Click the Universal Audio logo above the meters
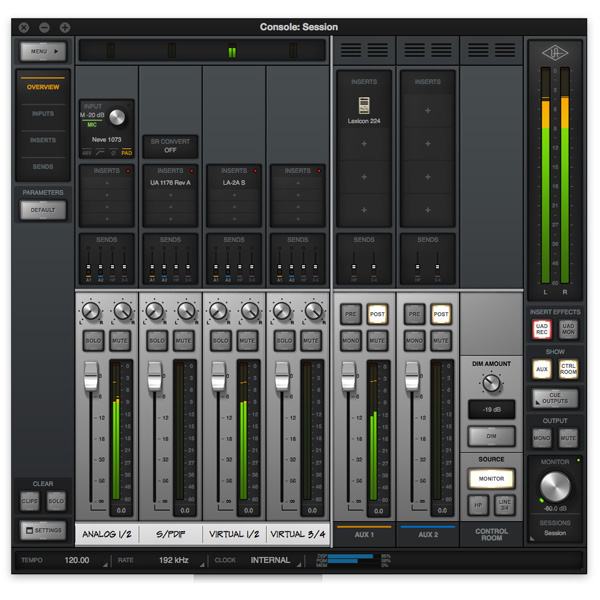This screenshot has width=600, height=600. click(x=554, y=53)
